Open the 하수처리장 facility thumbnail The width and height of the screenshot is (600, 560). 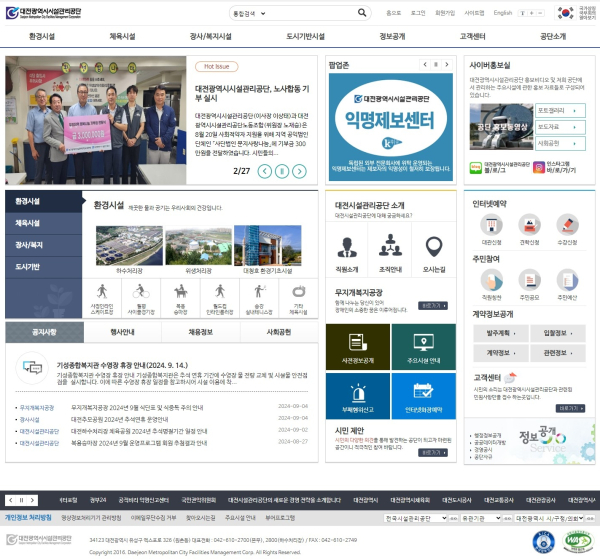[129, 246]
